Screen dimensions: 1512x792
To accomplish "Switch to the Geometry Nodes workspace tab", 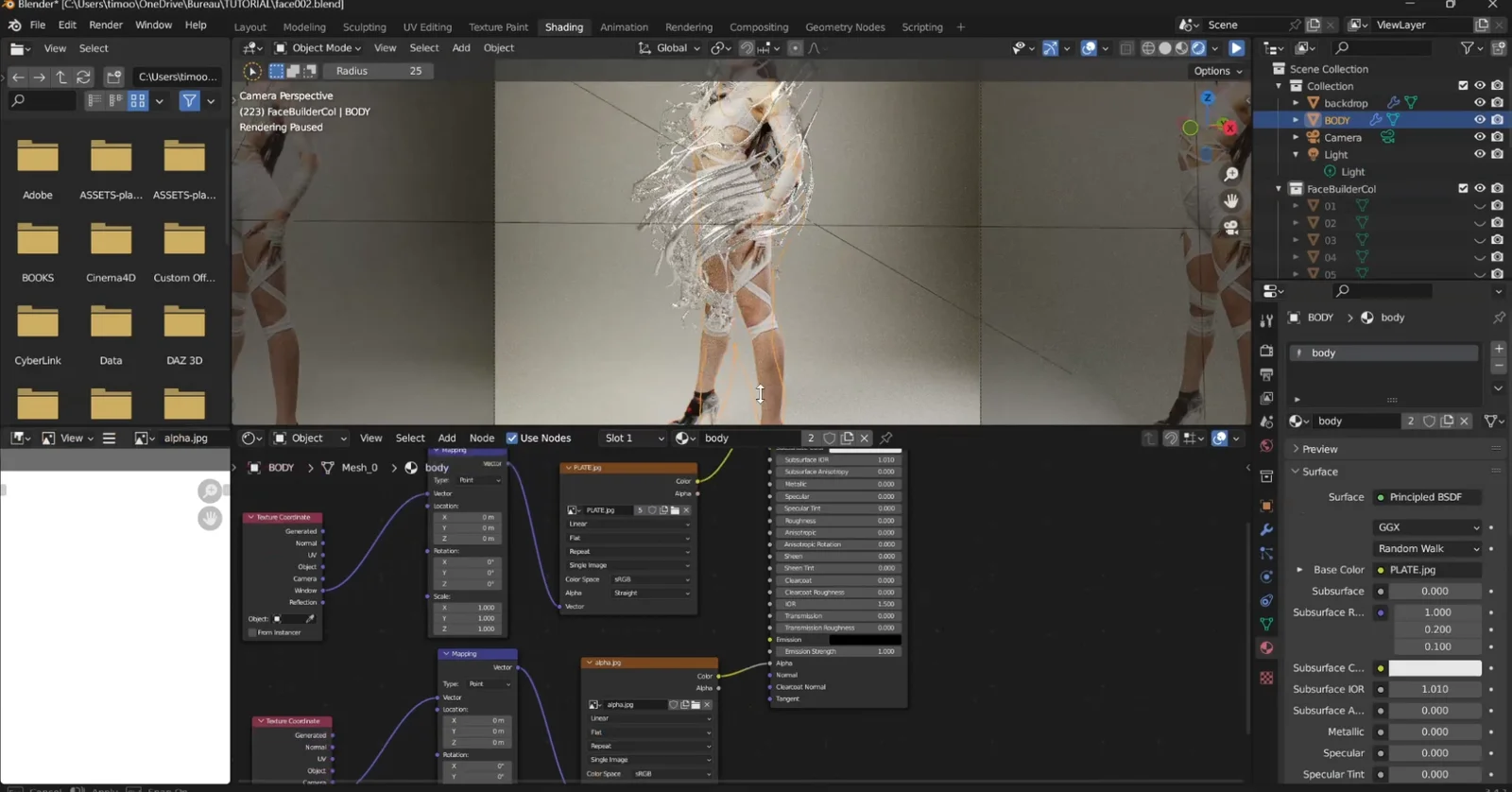I will [x=844, y=26].
